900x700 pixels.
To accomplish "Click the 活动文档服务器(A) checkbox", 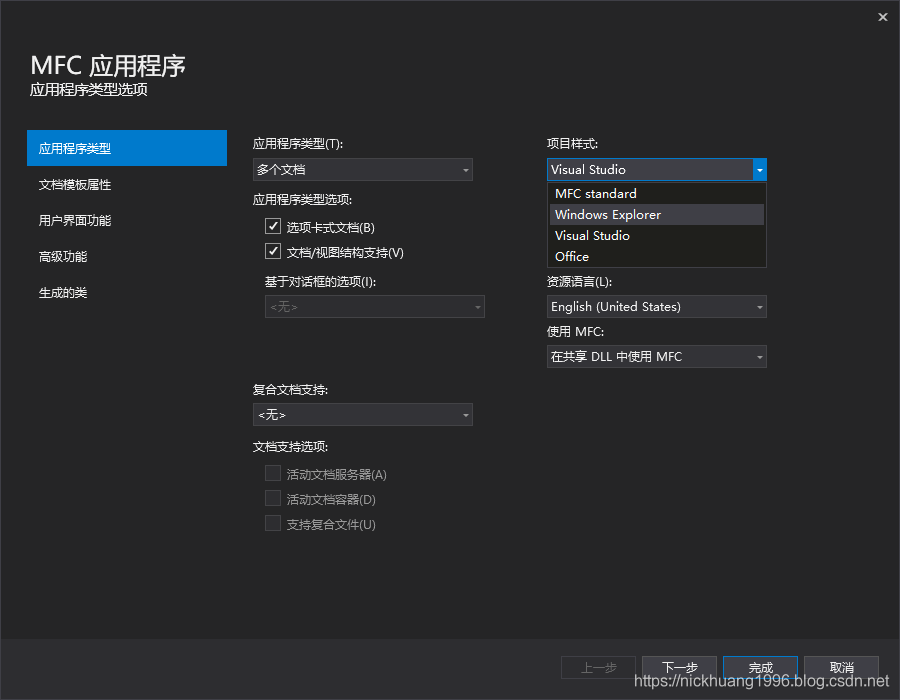I will 273,473.
